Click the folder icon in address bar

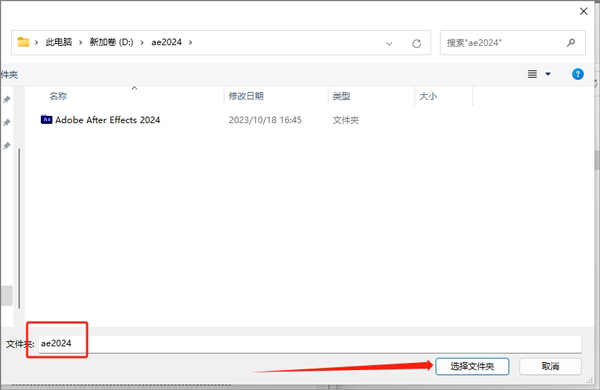23,42
